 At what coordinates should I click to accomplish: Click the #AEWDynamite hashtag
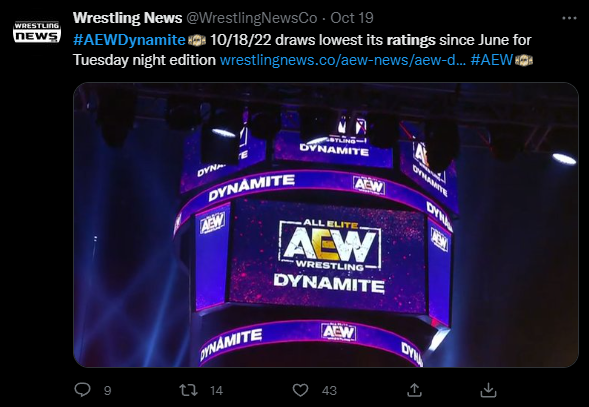click(129, 40)
